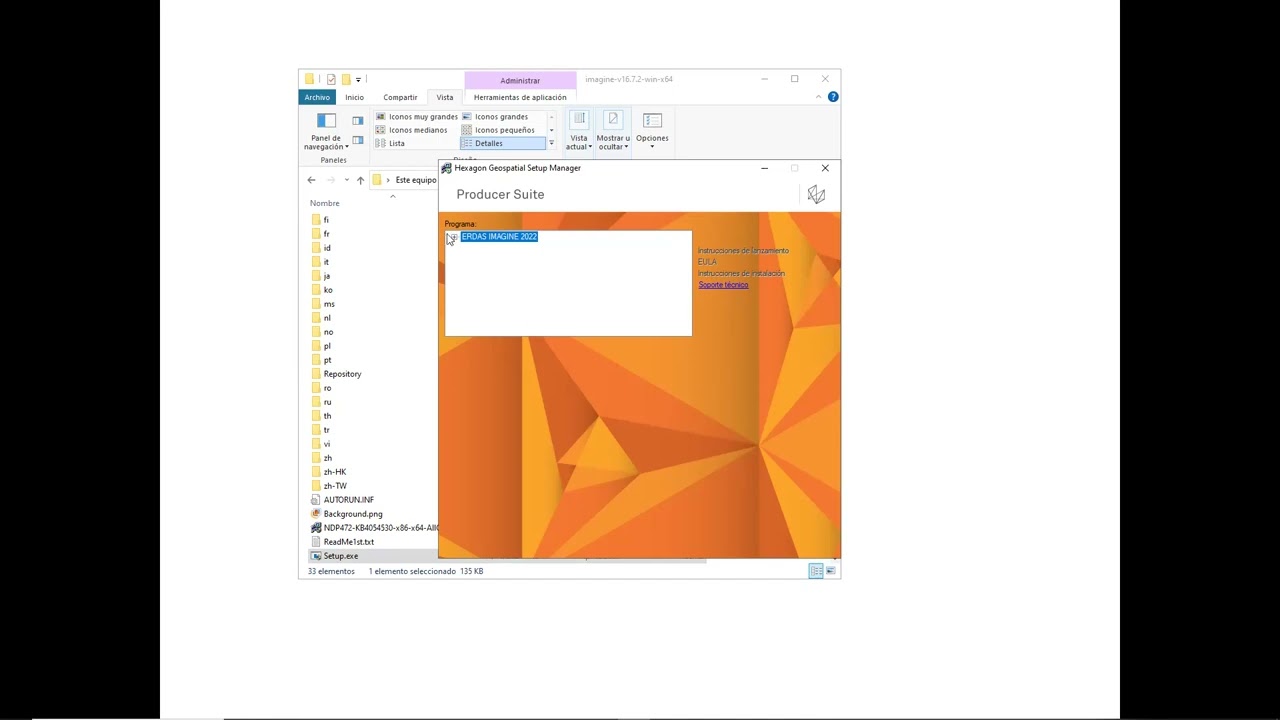1280x720 pixels.
Task: Select the Background.png file
Action: tap(346, 514)
